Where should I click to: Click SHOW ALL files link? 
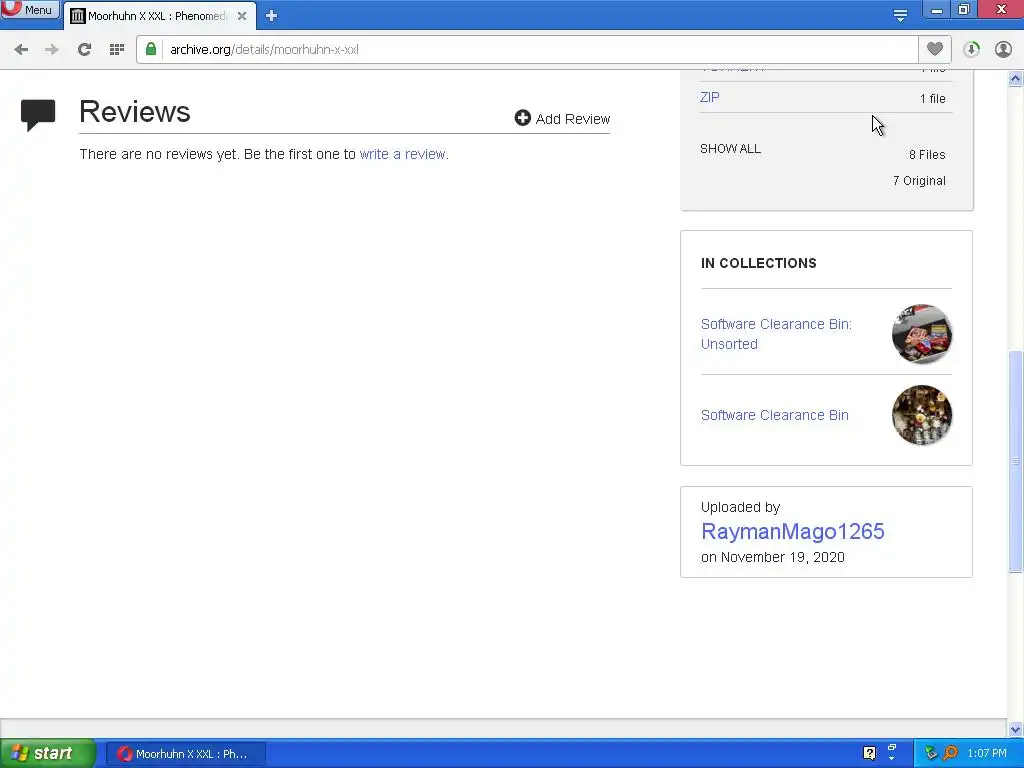pos(730,149)
